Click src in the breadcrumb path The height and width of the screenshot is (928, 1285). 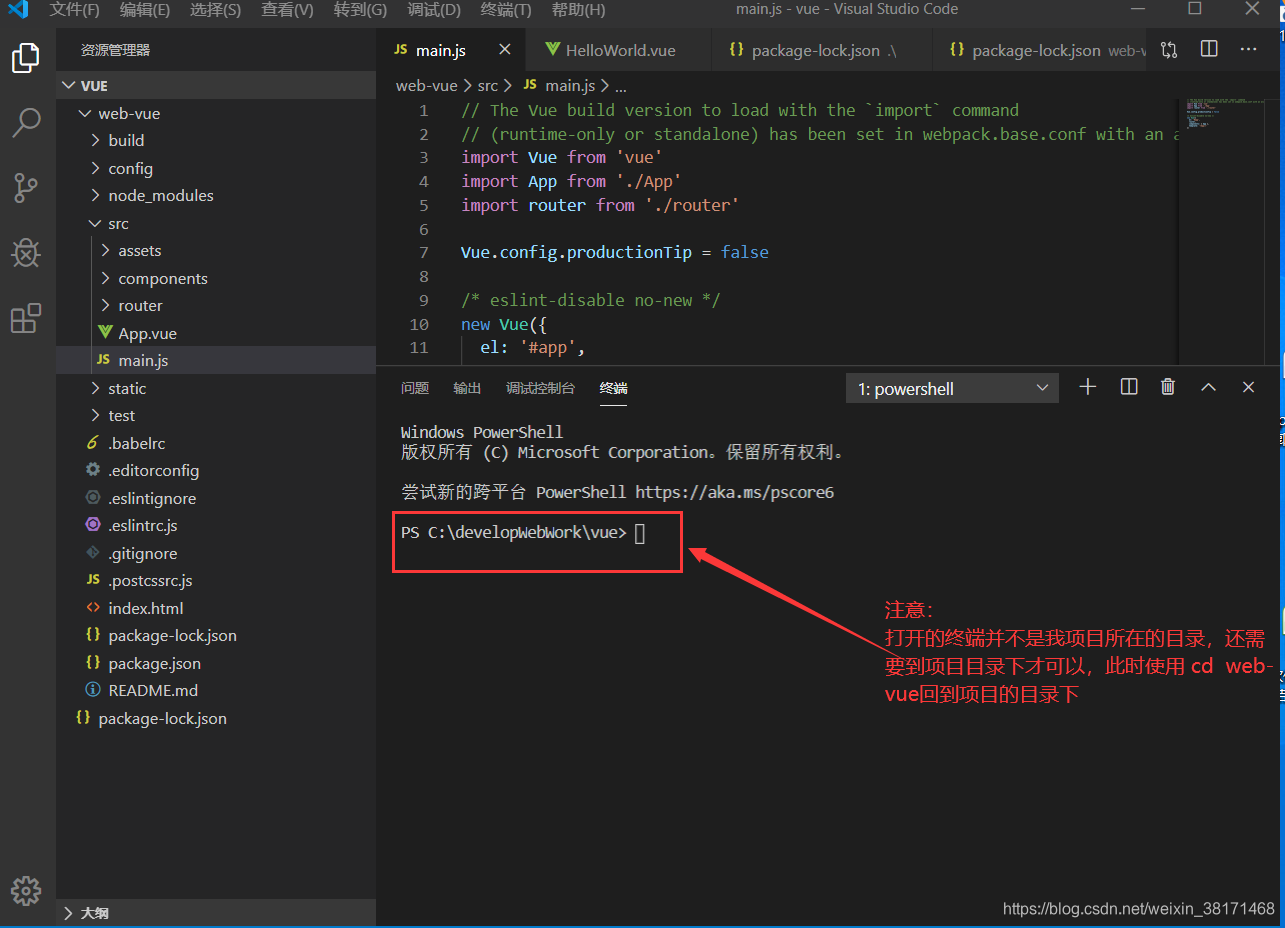click(487, 86)
